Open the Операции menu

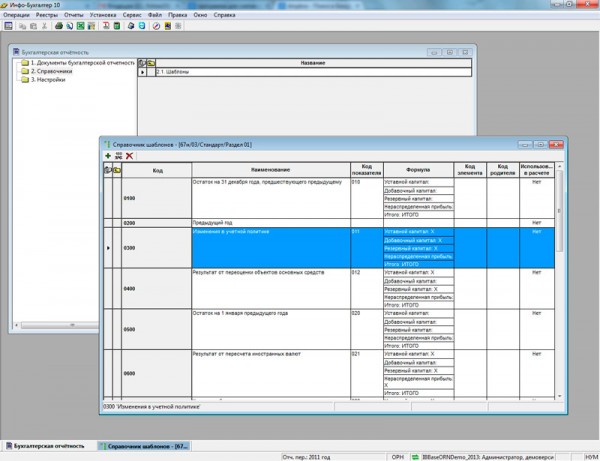(x=17, y=15)
